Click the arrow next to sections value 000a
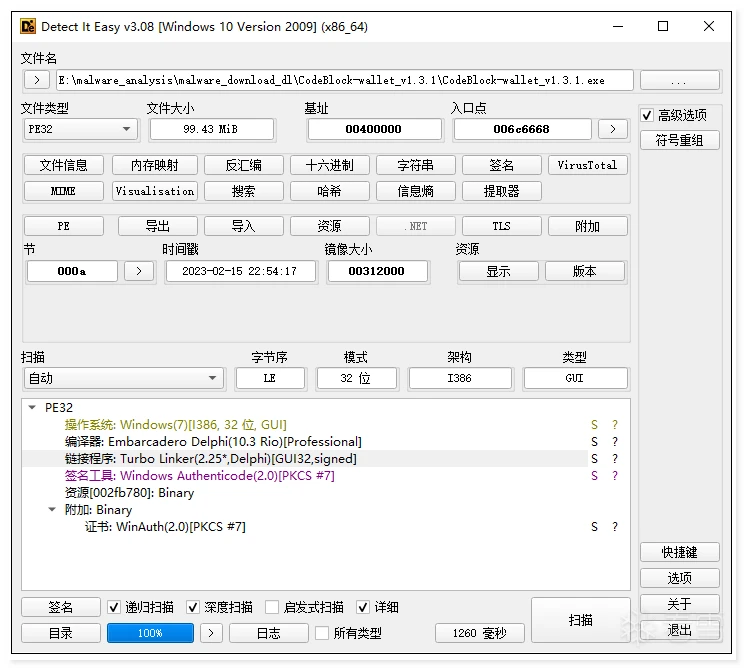The image size is (744, 668). tap(139, 271)
